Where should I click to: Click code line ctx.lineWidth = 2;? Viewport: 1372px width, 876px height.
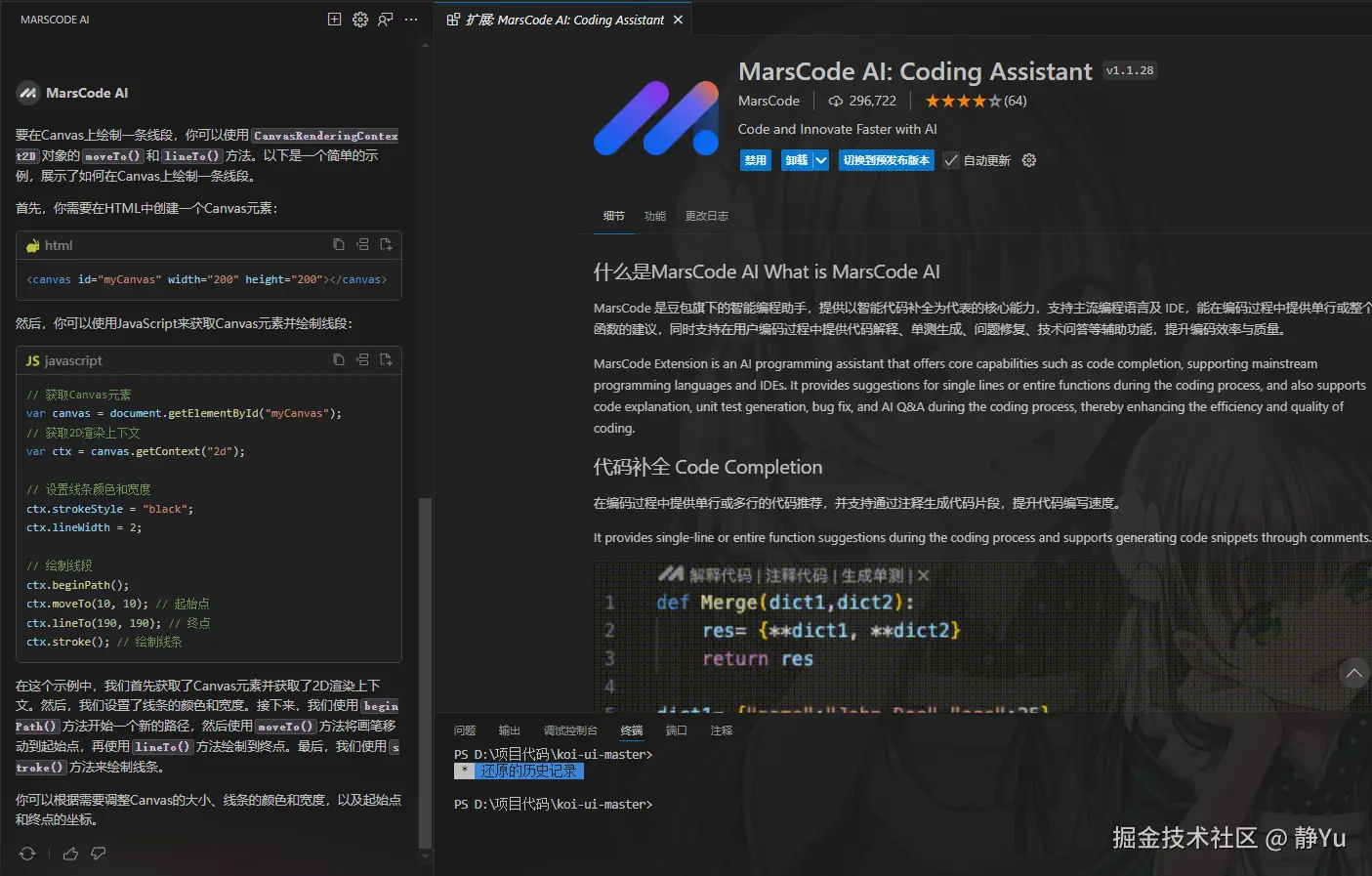(84, 527)
